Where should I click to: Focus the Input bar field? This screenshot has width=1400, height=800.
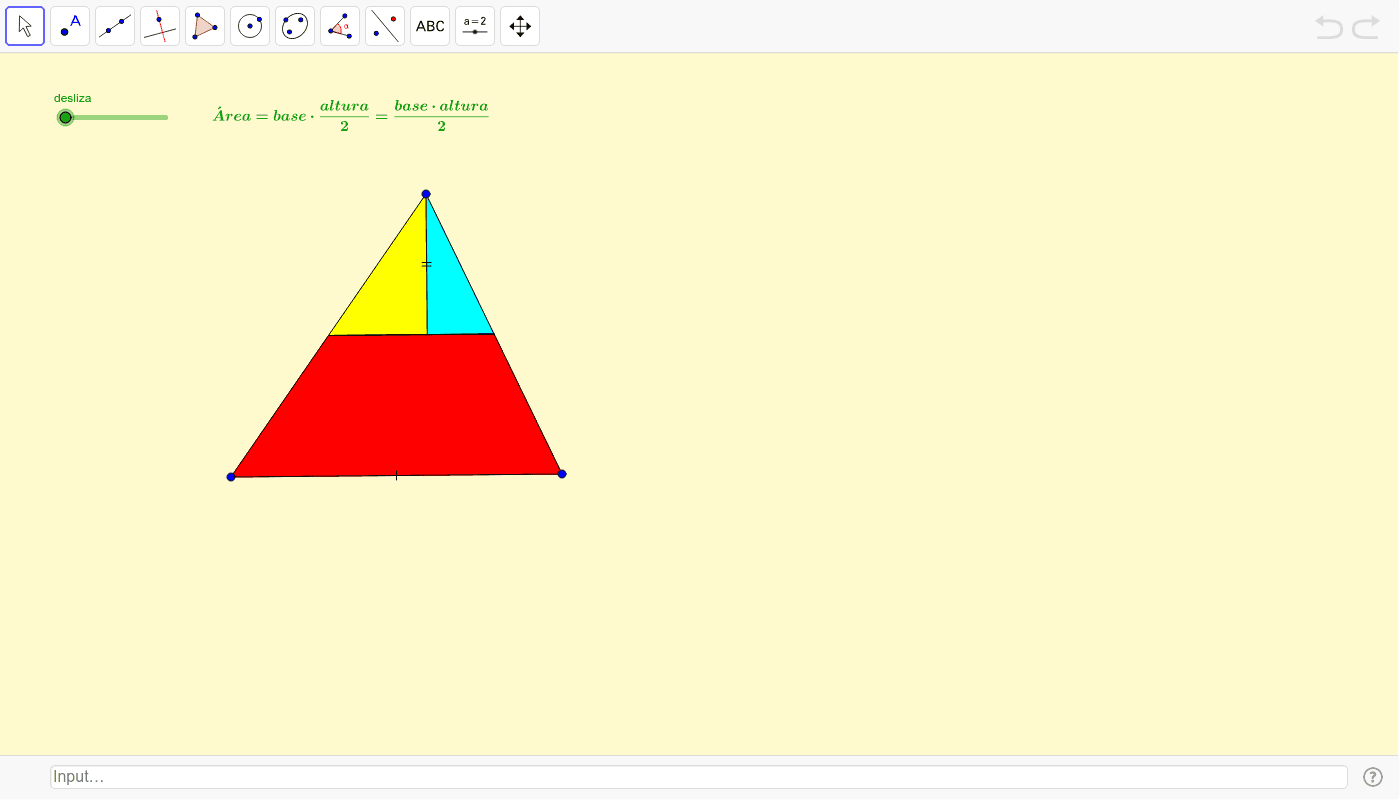click(699, 777)
